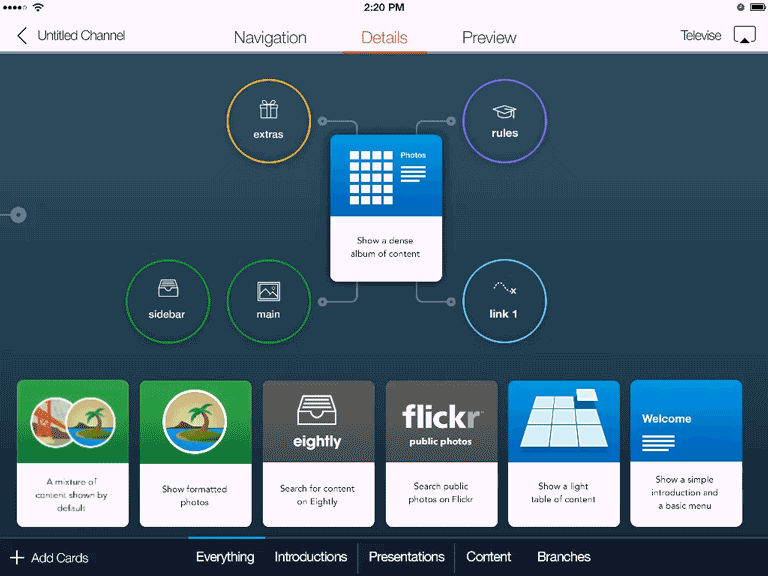Pick the light table of content card
The image size is (768, 576).
pyautogui.click(x=564, y=454)
